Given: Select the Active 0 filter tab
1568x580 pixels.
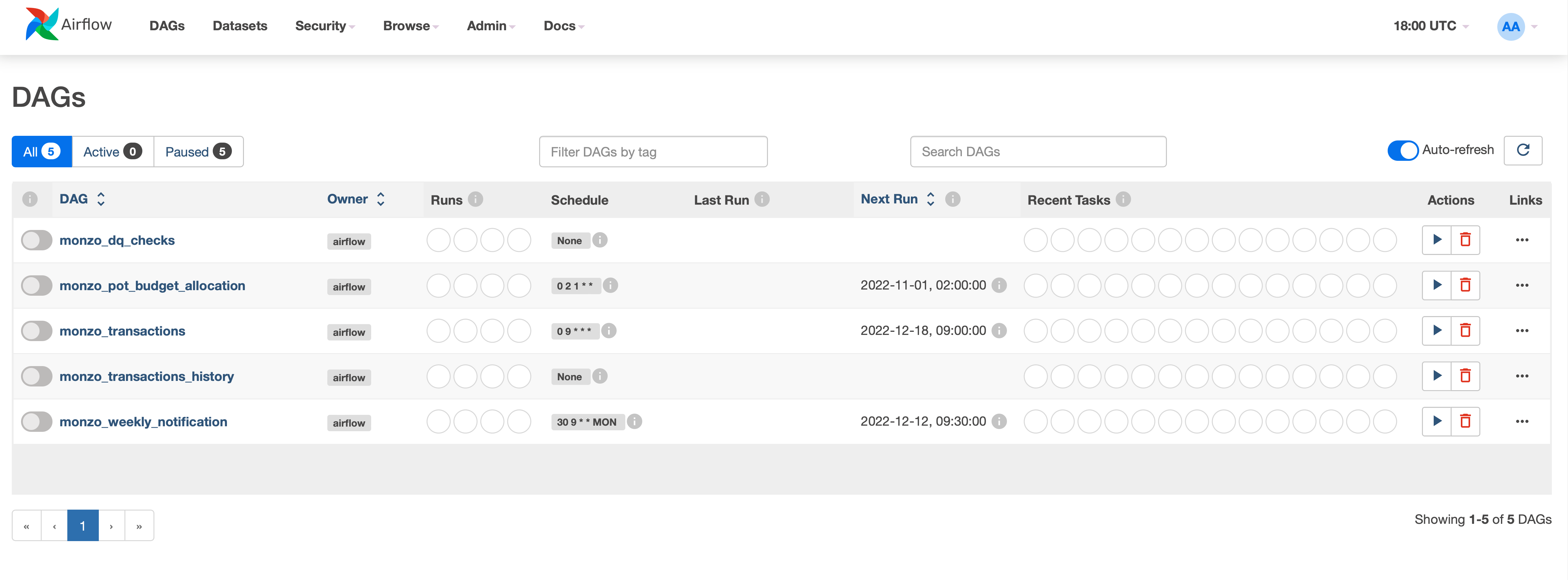Looking at the screenshot, I should click(x=113, y=152).
